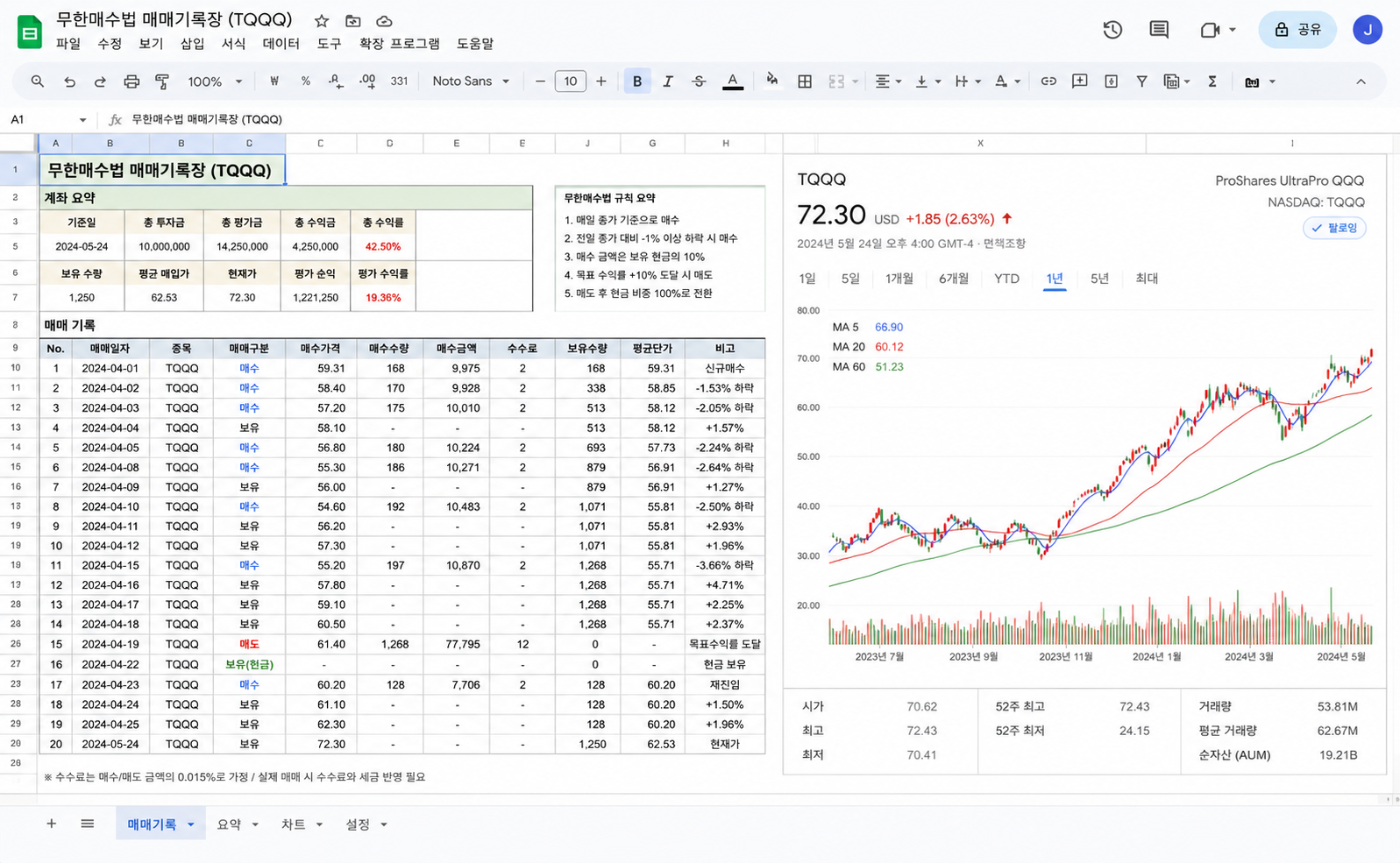Open vertical align dropdown
This screenshot has width=1400, height=863.
(x=927, y=81)
